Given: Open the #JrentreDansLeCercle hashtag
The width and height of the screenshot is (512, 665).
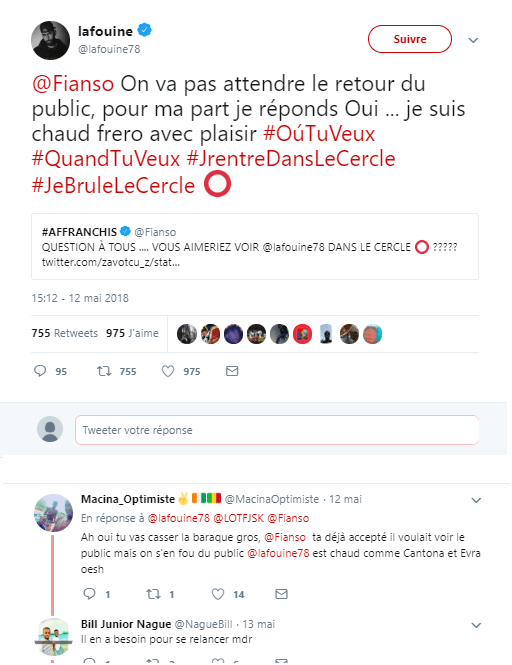Looking at the screenshot, I should click(291, 159).
